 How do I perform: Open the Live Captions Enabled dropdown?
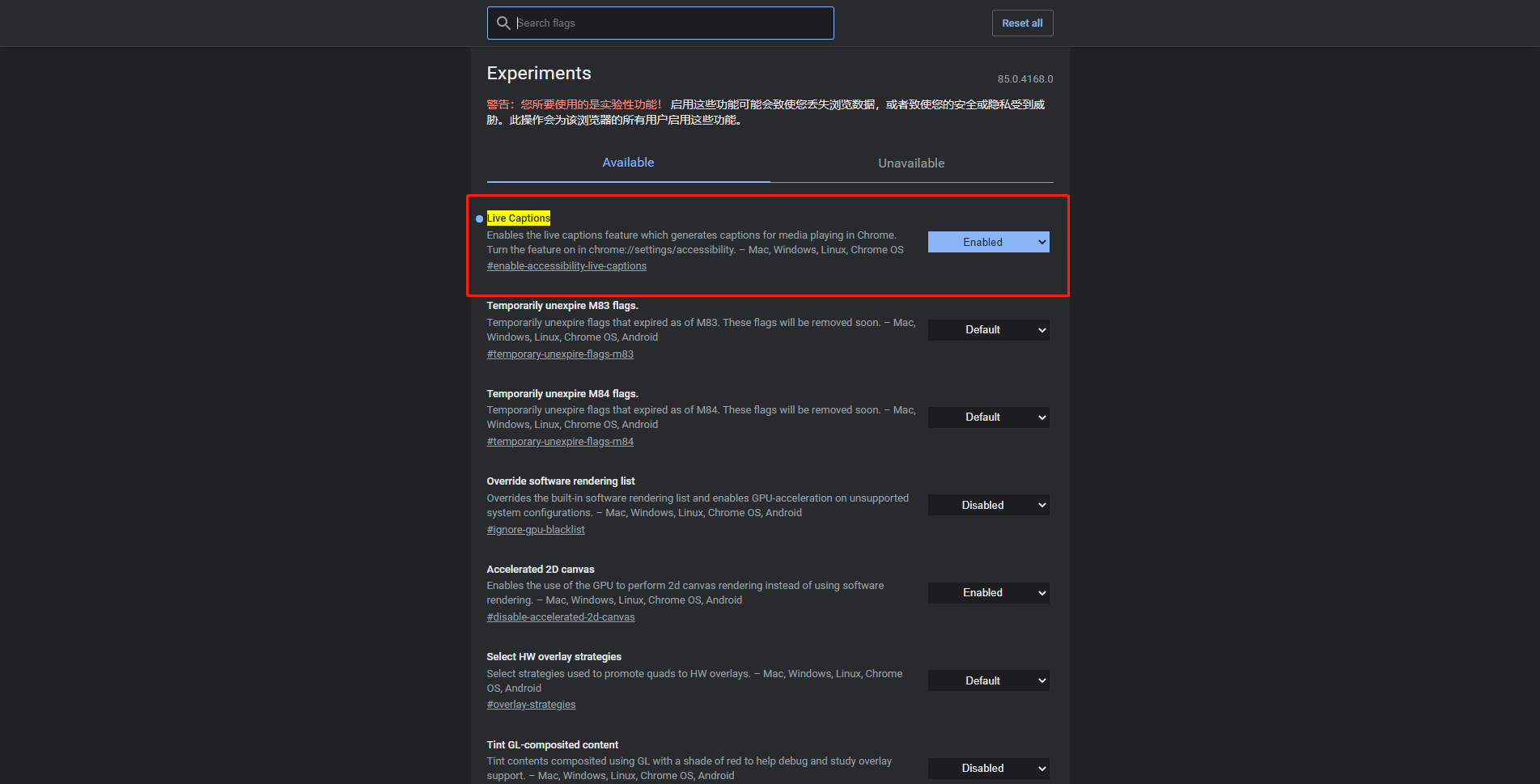point(988,242)
